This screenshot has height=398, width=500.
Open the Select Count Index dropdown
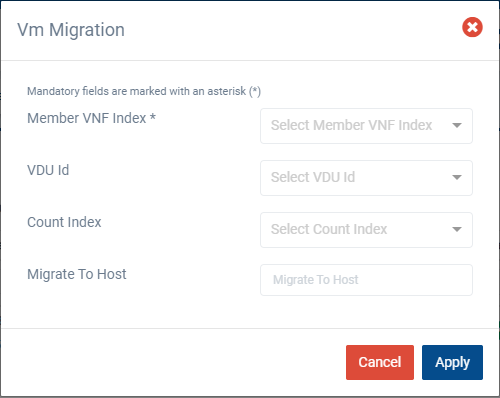click(366, 230)
